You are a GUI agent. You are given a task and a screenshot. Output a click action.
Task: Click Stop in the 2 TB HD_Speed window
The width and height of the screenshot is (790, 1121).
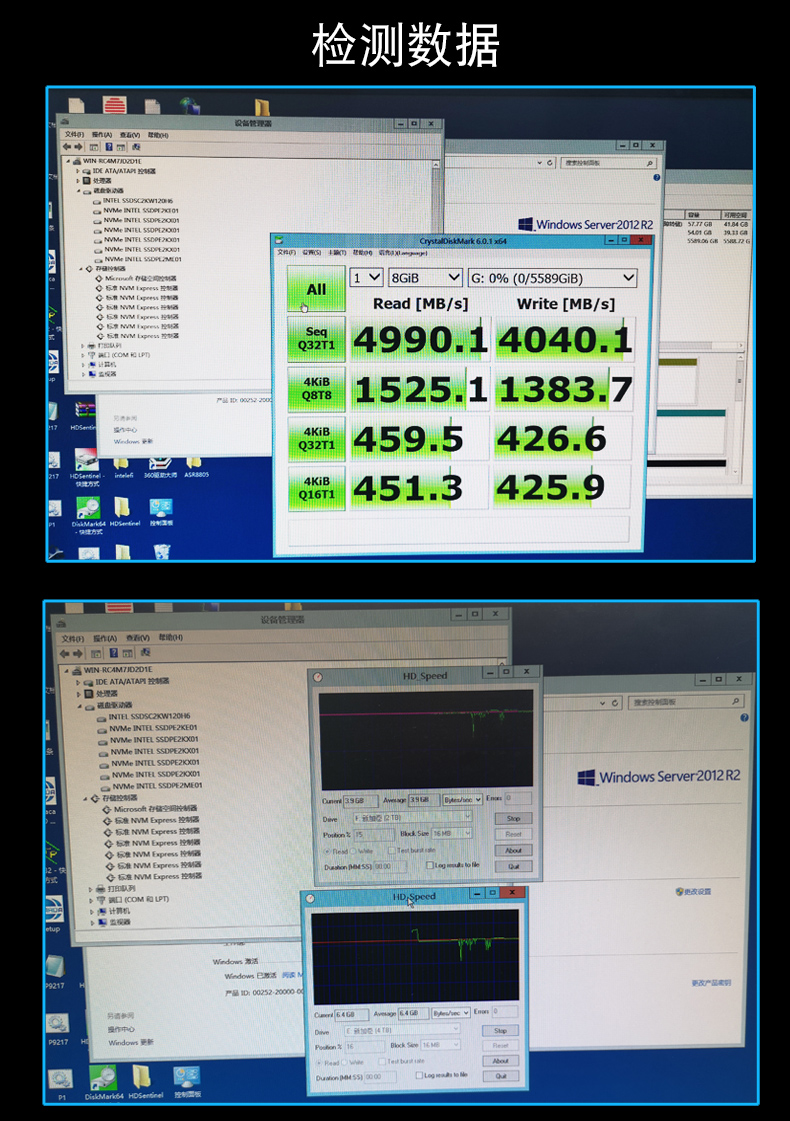513,819
